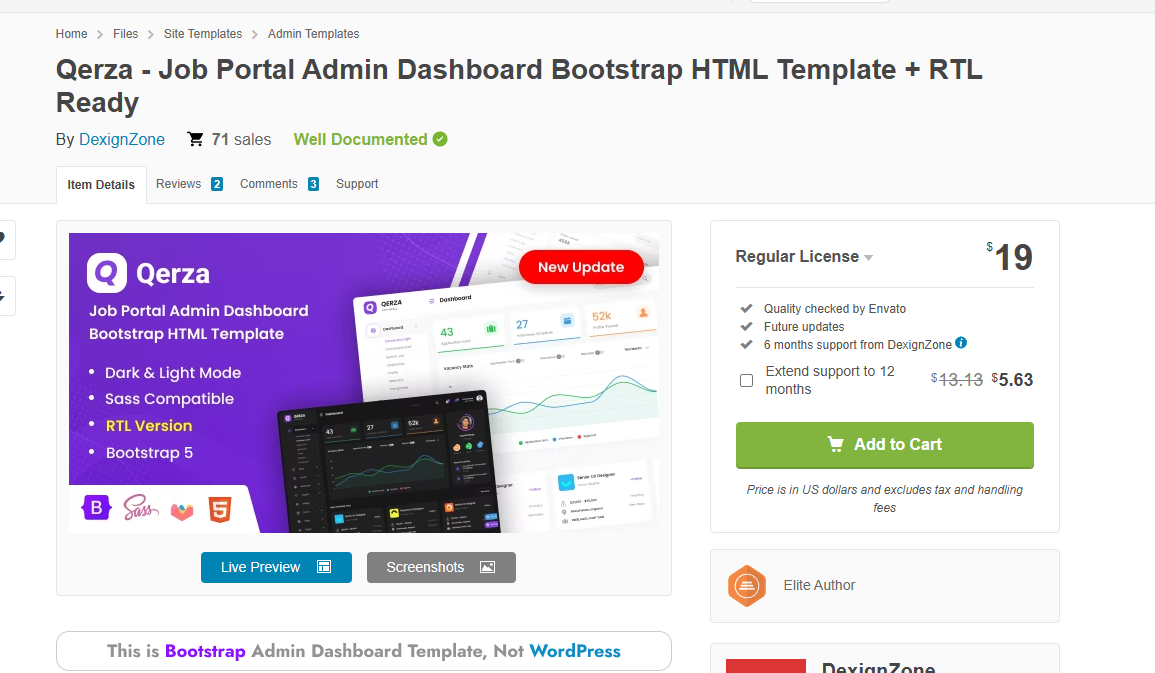Image resolution: width=1155 pixels, height=673 pixels.
Task: Click the New Update badge on the preview
Action: point(581,267)
